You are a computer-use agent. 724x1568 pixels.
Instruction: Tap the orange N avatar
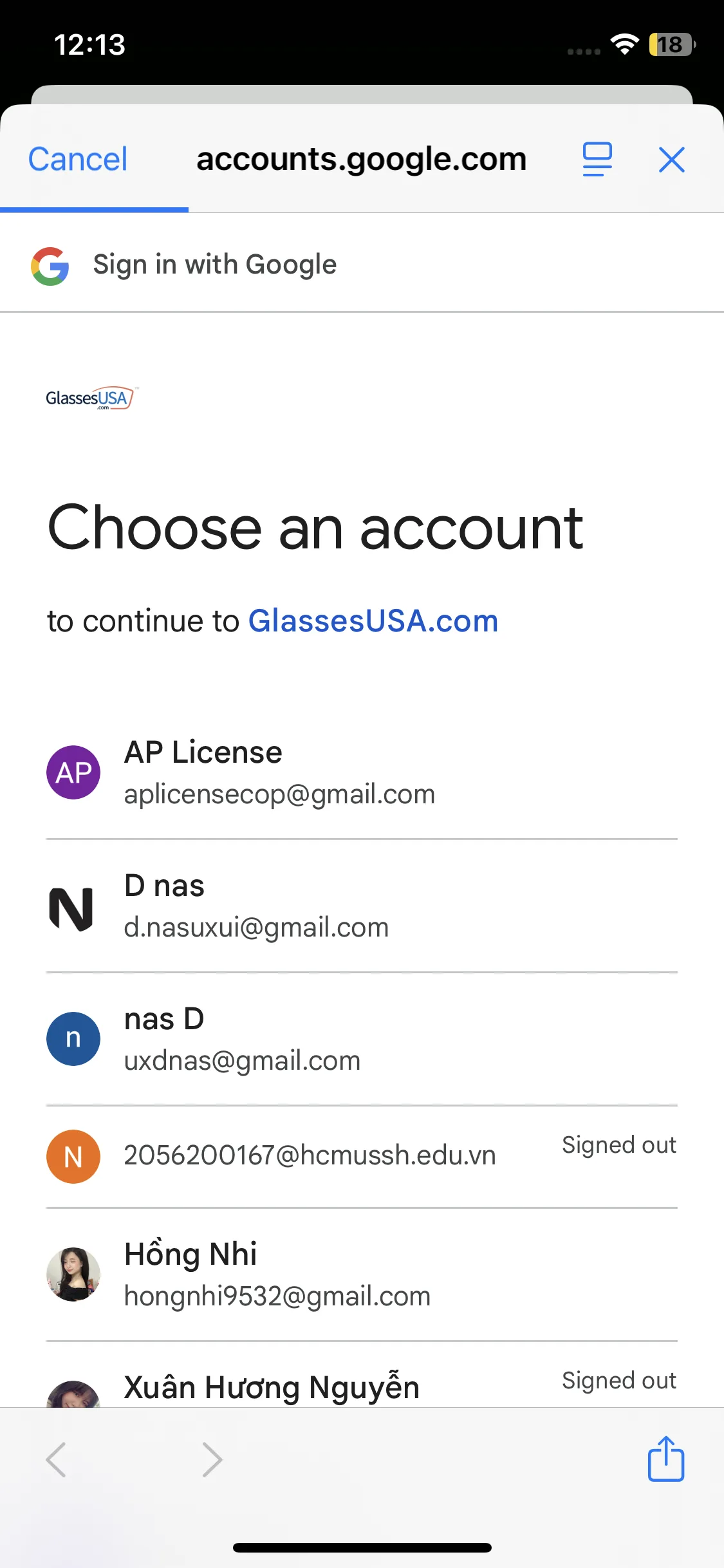(x=73, y=1157)
